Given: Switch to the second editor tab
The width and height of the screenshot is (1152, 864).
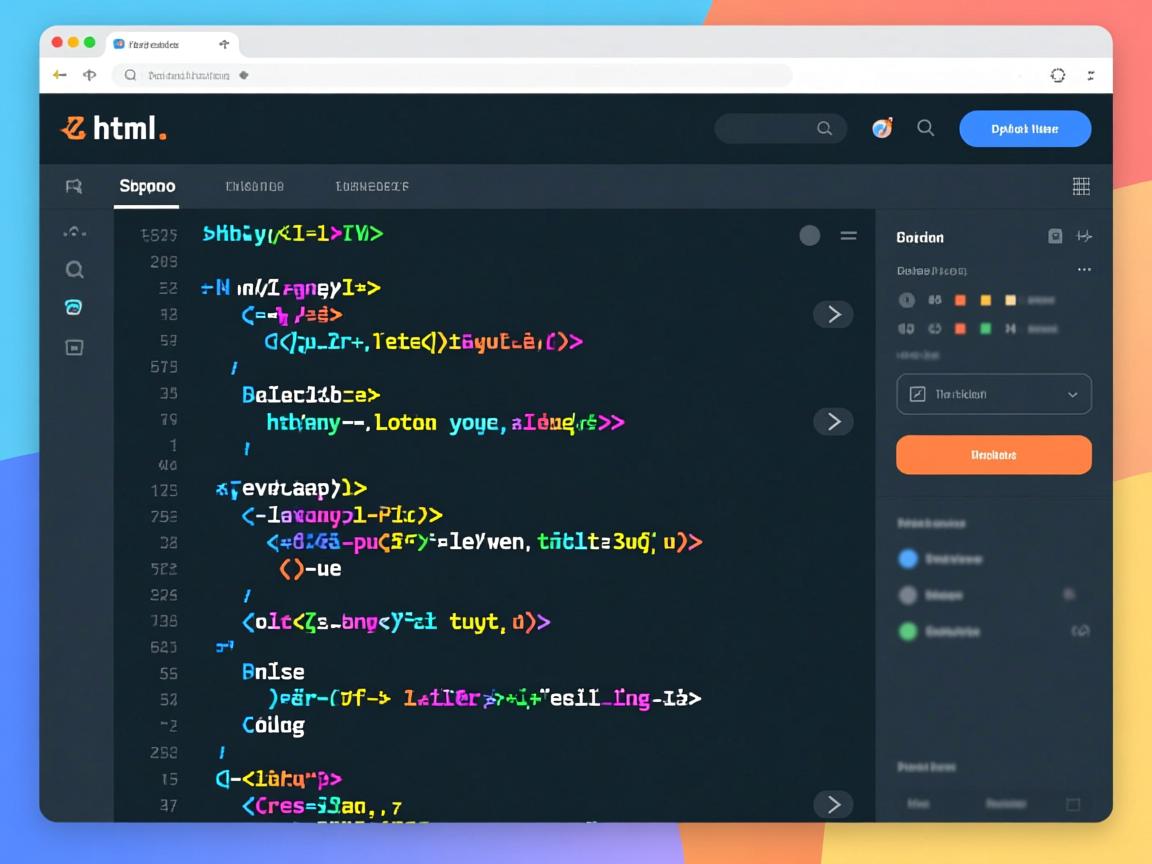Looking at the screenshot, I should click(x=254, y=186).
